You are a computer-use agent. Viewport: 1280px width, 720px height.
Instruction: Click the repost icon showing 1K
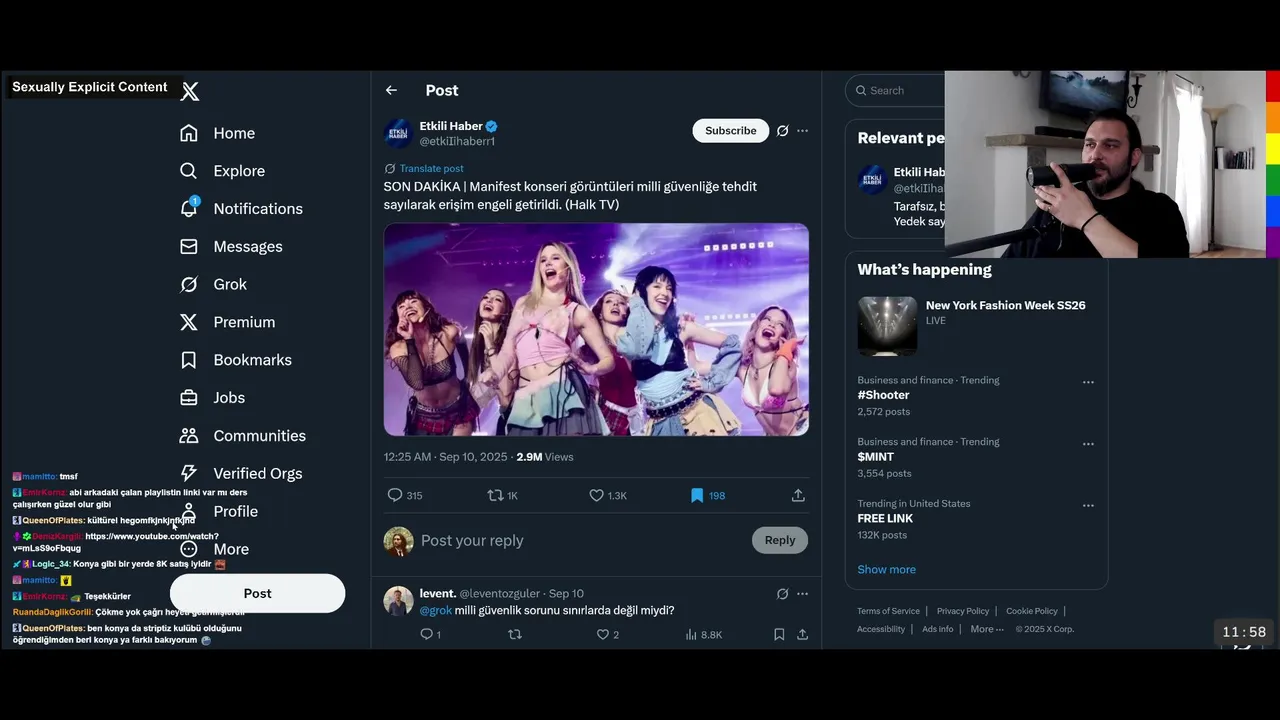[494, 495]
